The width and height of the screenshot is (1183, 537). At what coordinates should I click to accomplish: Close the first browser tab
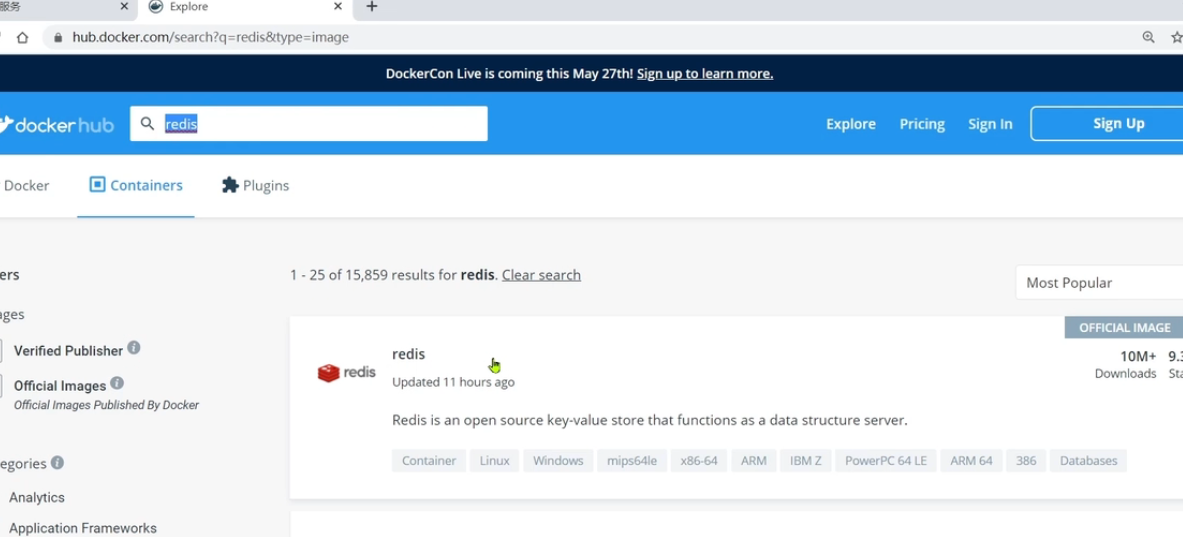pyautogui.click(x=124, y=7)
